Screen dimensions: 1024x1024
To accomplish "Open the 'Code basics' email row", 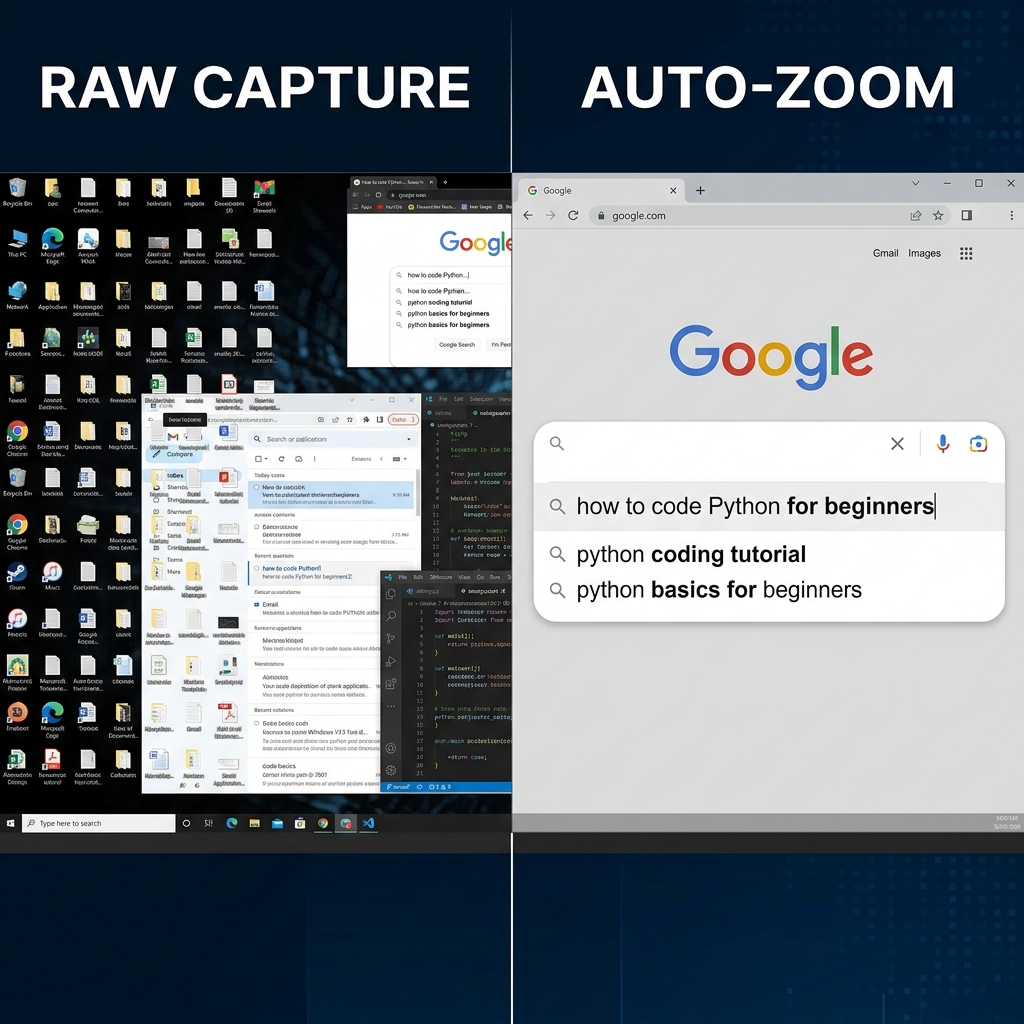I will pos(313,775).
